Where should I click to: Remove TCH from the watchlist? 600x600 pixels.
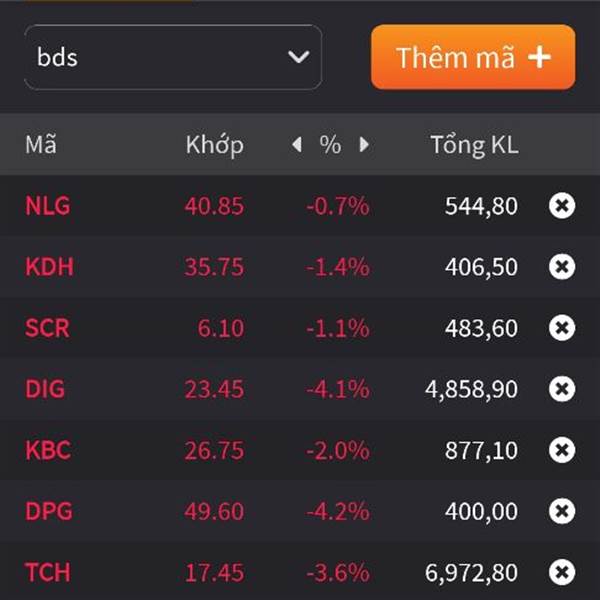click(562, 572)
